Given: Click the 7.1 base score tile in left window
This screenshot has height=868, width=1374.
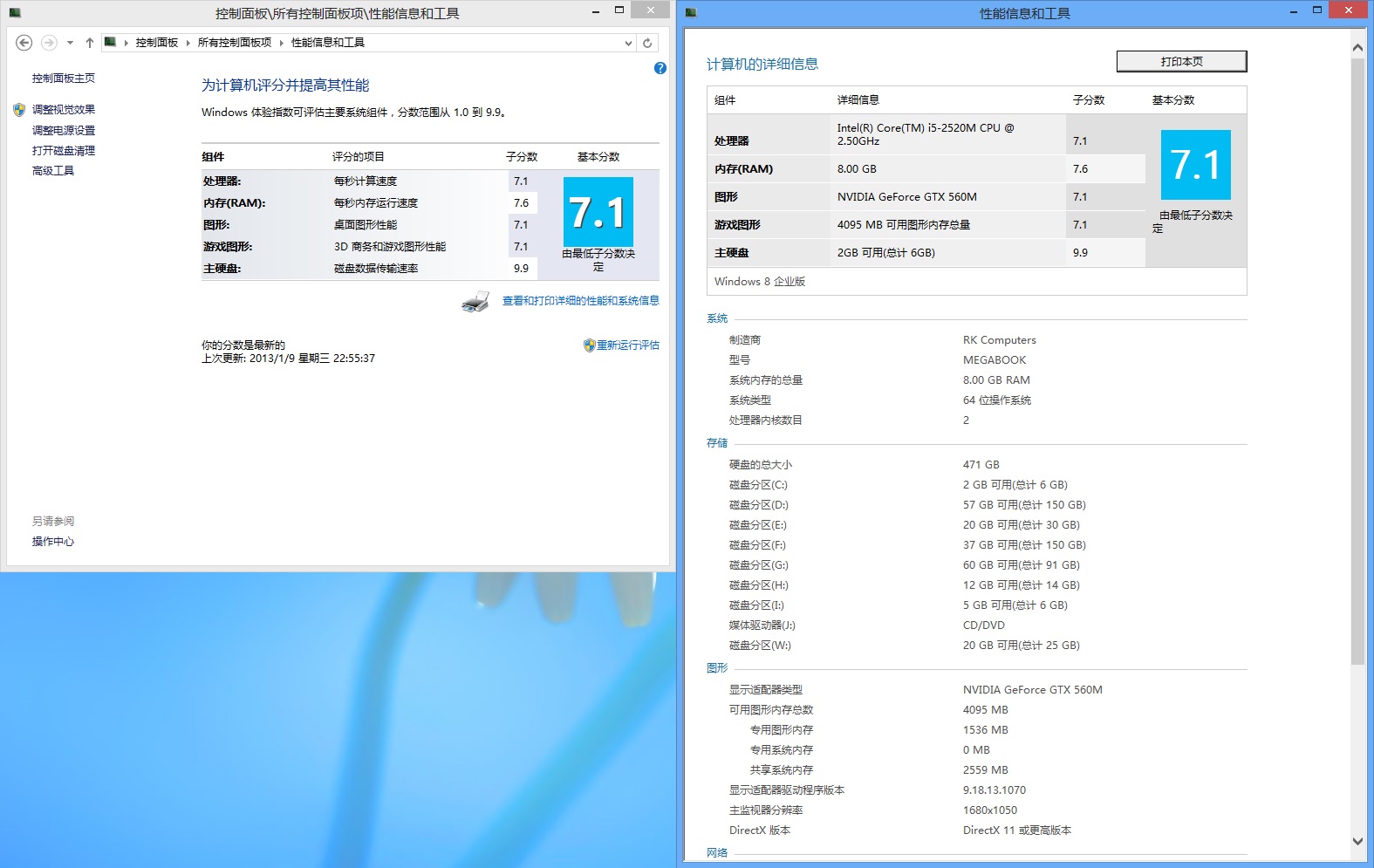Looking at the screenshot, I should point(598,212).
